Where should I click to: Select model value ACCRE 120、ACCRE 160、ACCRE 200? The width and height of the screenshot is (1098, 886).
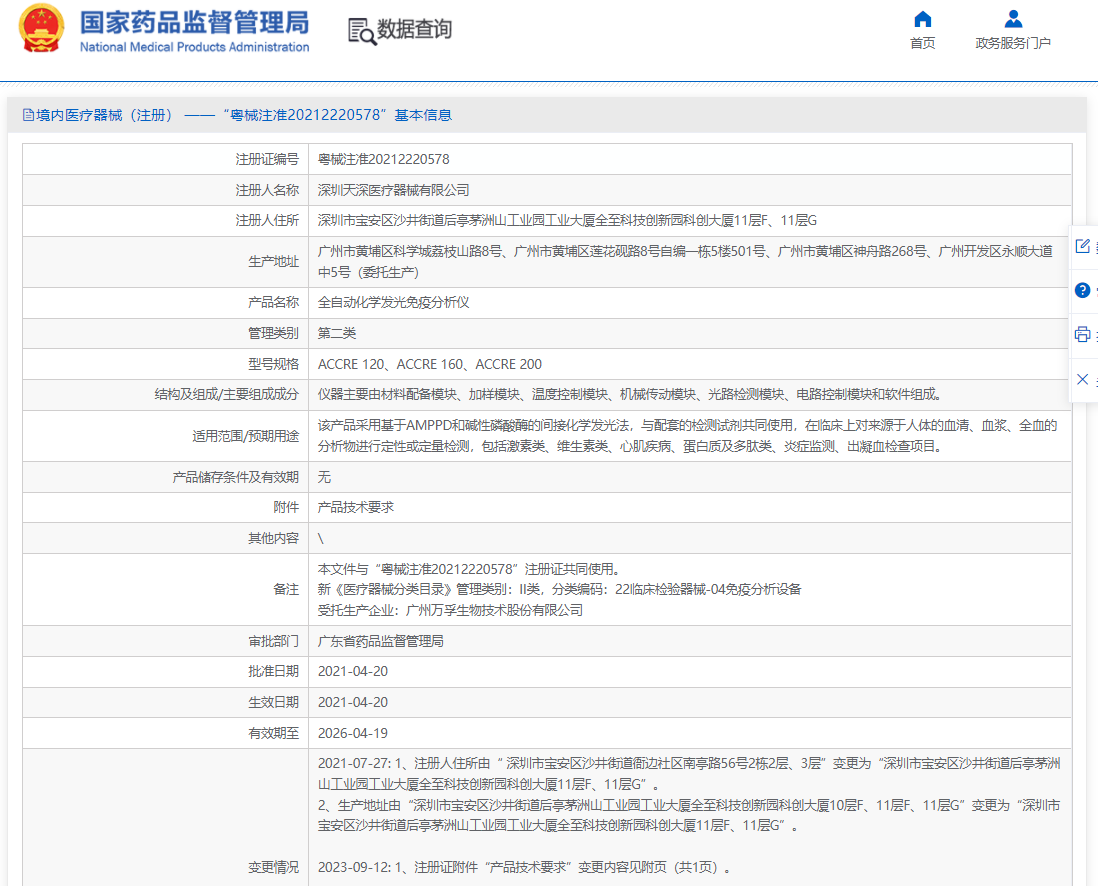(430, 364)
